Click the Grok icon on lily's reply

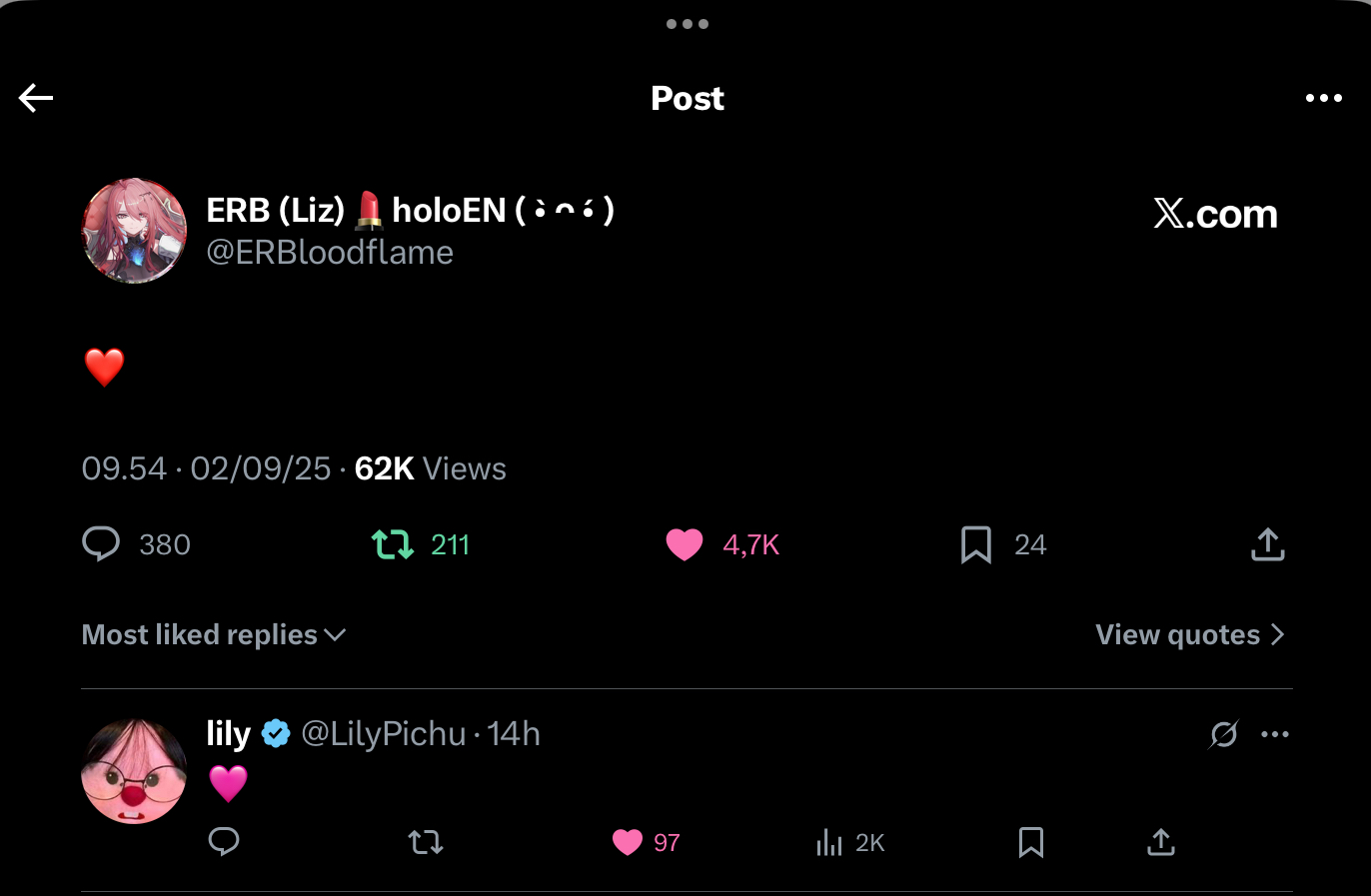1224,734
